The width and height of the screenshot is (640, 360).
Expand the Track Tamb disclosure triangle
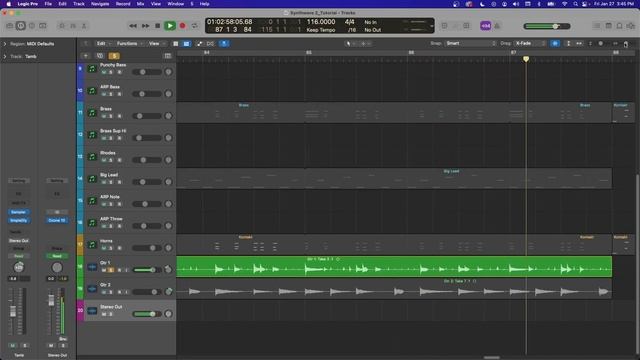[x=5, y=56]
